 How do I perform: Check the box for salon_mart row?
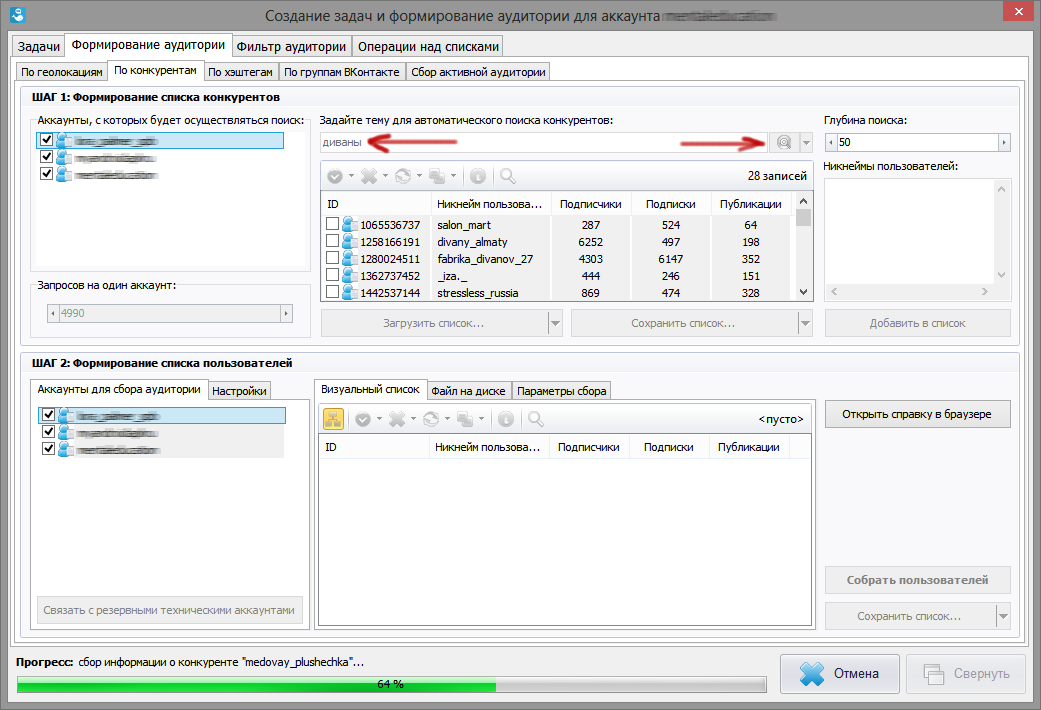(333, 224)
